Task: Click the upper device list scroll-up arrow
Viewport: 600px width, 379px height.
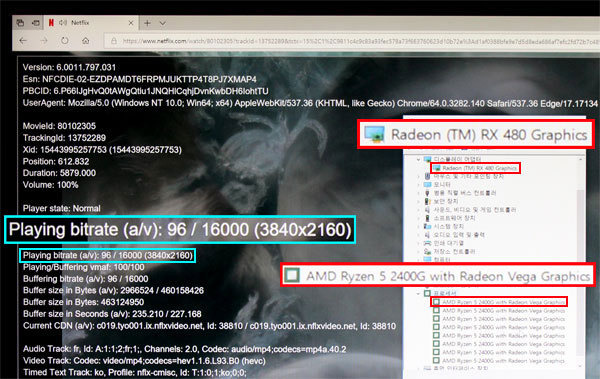Action: 581,159
